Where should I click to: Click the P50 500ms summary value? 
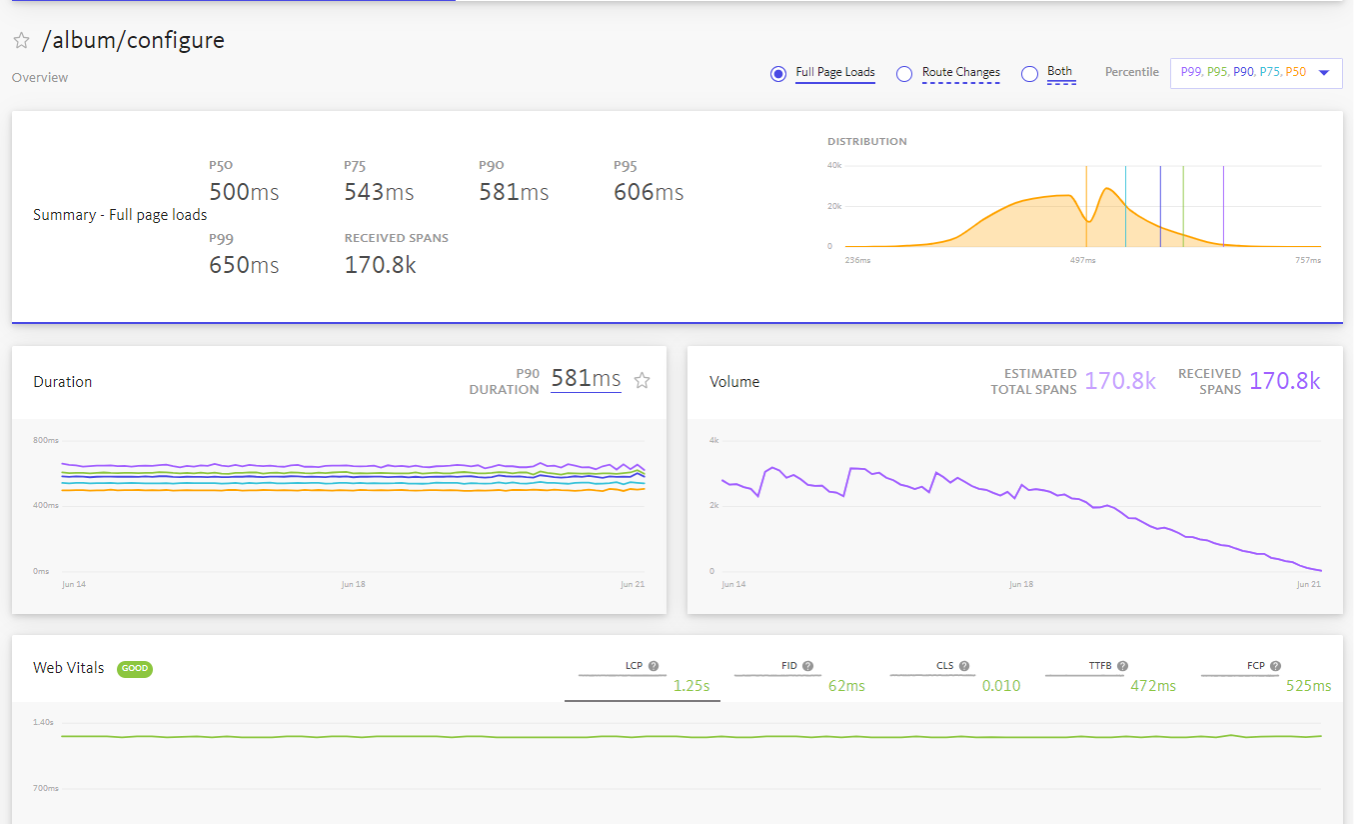(x=244, y=192)
